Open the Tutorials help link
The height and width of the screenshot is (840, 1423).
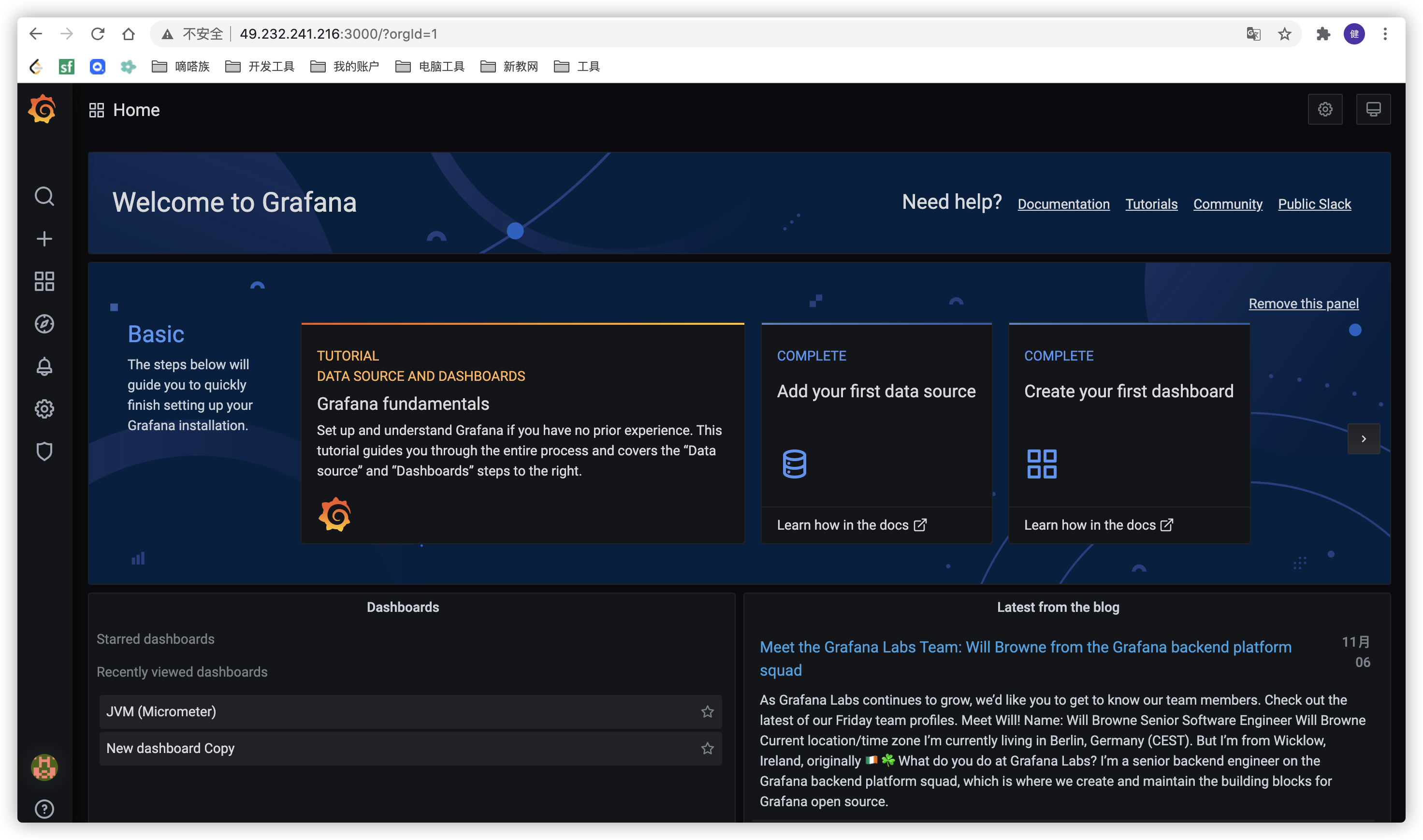click(1151, 204)
